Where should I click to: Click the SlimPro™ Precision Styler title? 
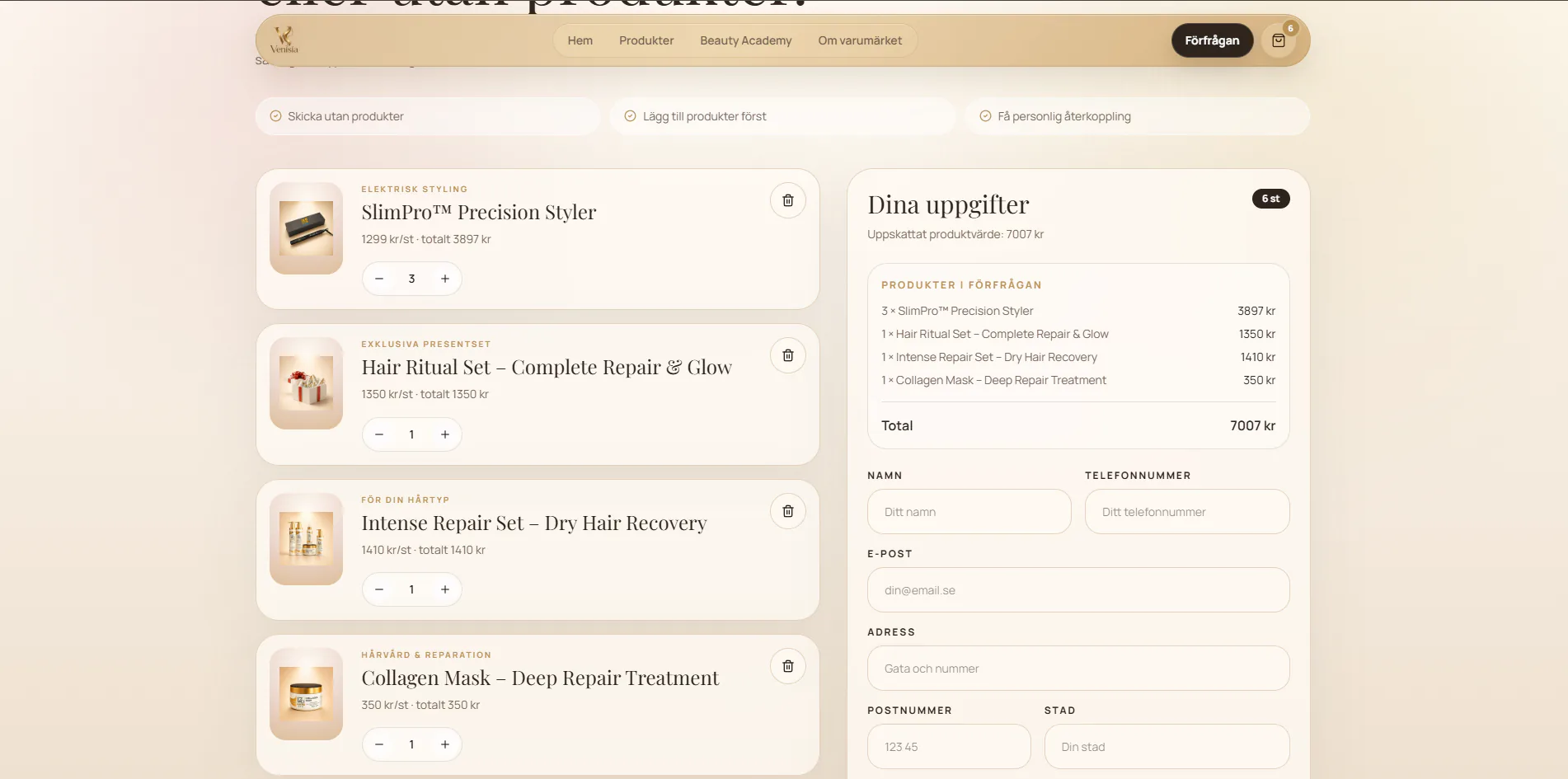(x=479, y=213)
